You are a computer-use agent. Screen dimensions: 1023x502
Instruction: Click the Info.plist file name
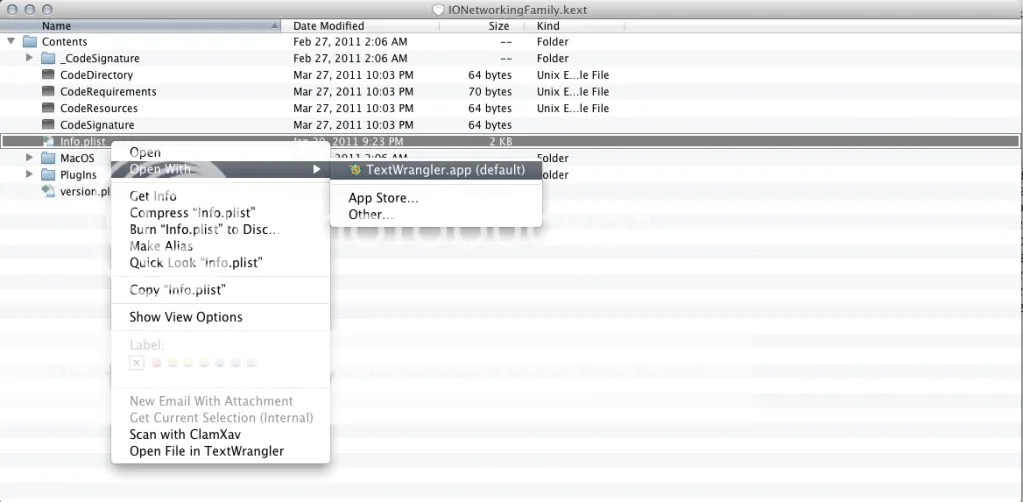tap(83, 141)
